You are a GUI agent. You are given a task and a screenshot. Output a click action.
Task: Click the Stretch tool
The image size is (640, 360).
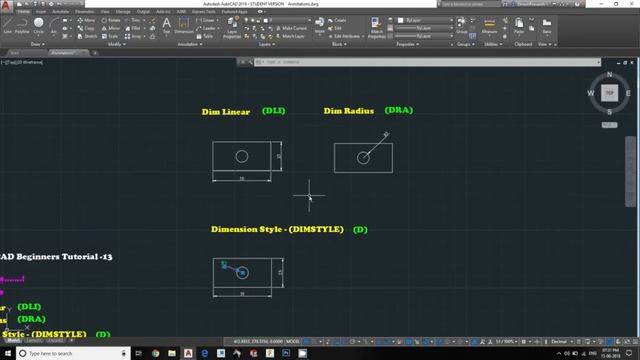[87, 36]
